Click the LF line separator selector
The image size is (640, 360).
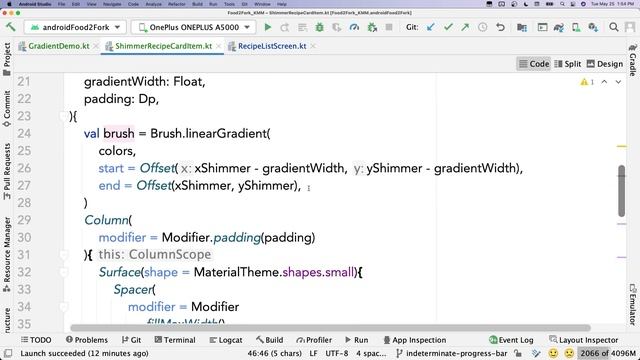pos(313,353)
